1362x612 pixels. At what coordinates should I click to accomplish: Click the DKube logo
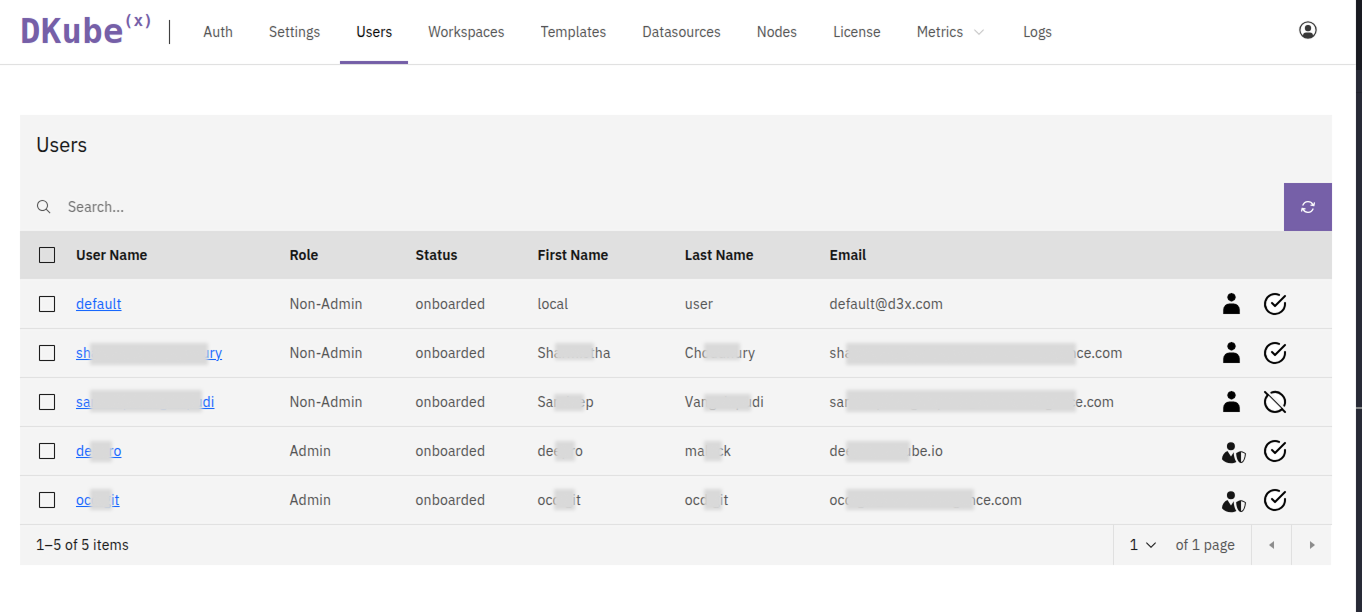tap(86, 31)
